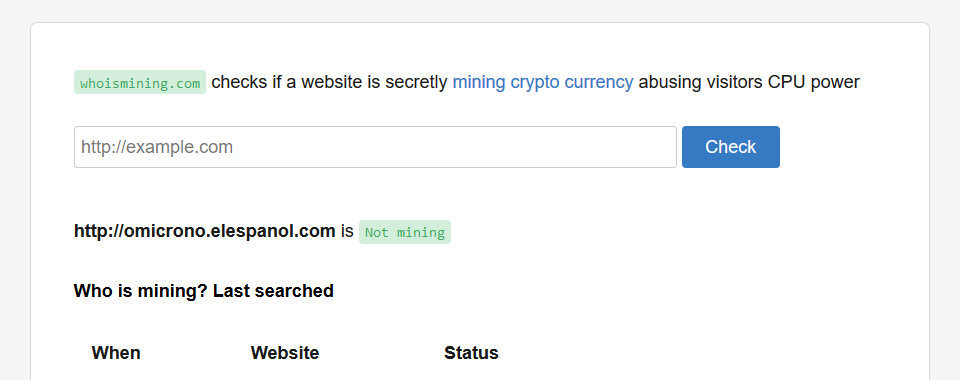This screenshot has width=960, height=380.
Task: Click the word "is" before Not mining
Action: click(x=347, y=231)
